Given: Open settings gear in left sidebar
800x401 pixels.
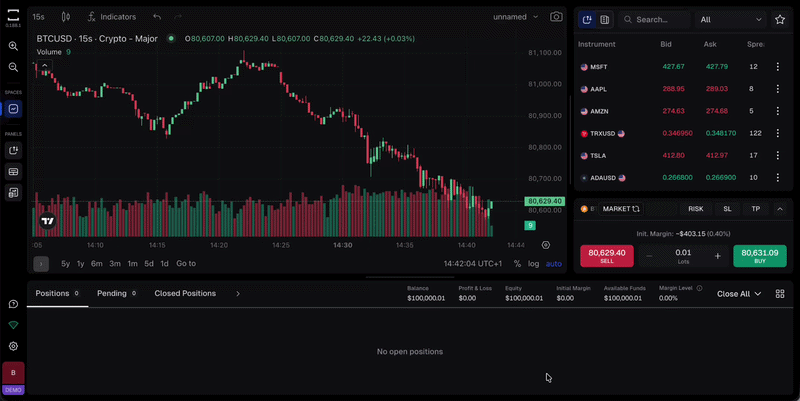Looking at the screenshot, I should click(13, 346).
